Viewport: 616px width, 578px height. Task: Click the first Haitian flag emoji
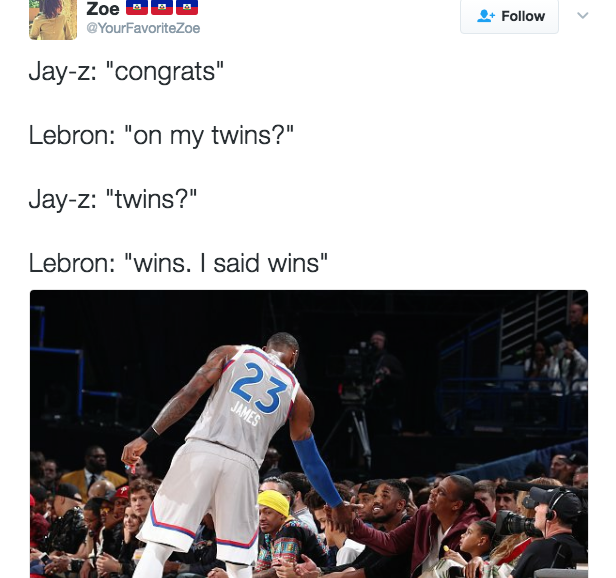pyautogui.click(x=137, y=7)
